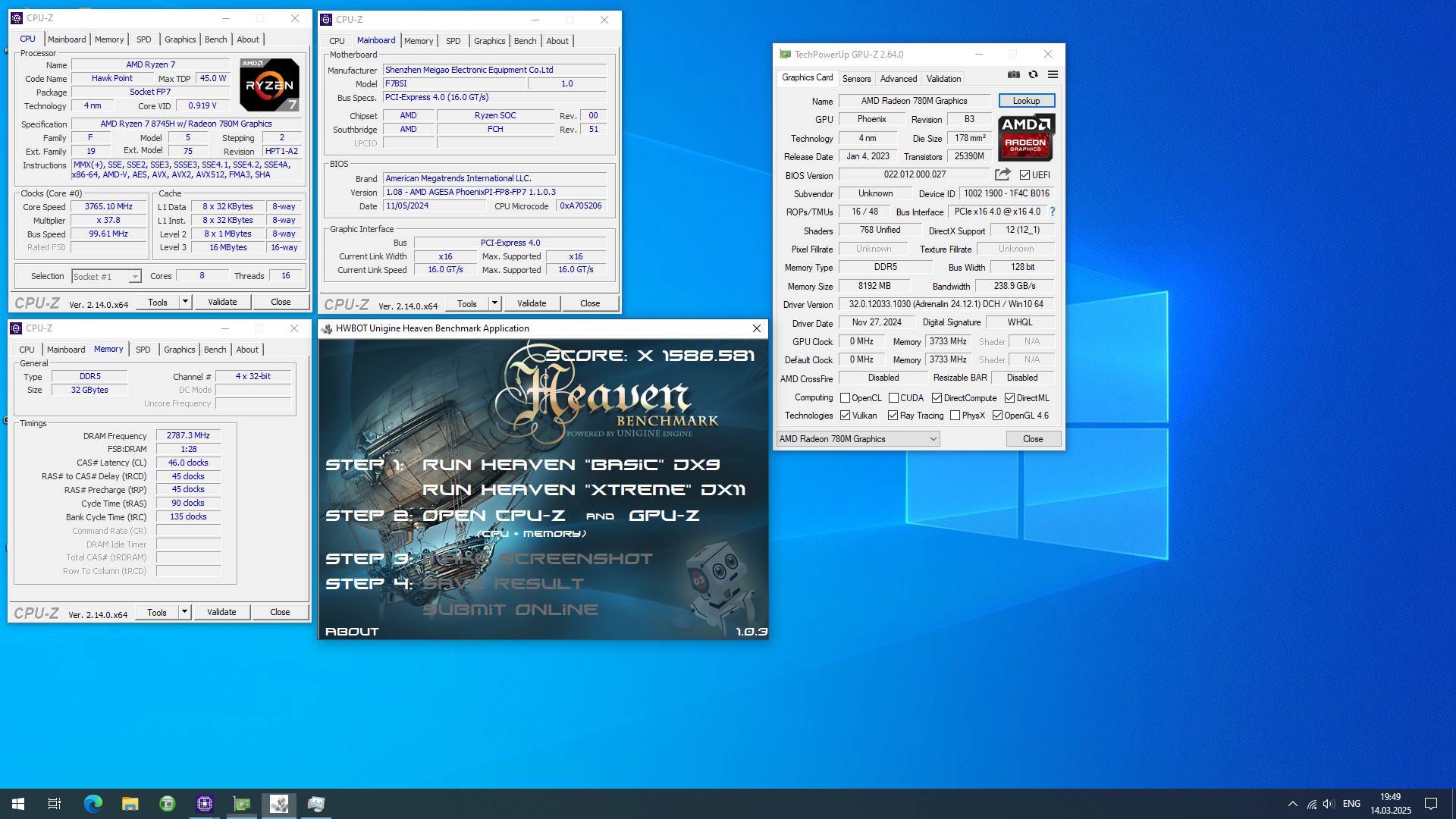Click the Core Speed value 3765.10 MHz

tap(108, 207)
